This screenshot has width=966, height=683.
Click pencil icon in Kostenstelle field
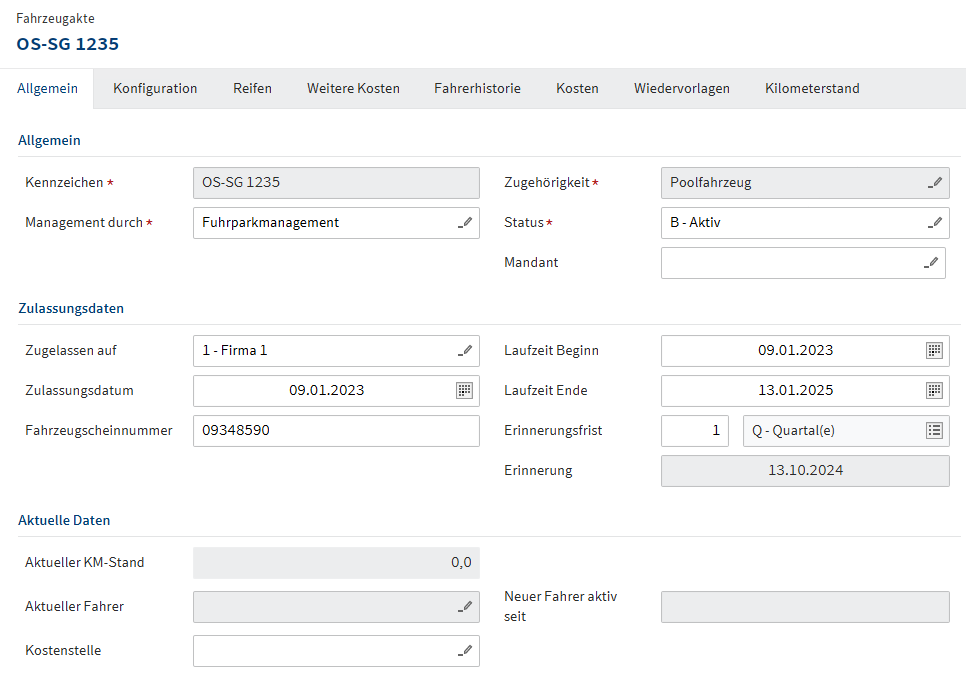pyautogui.click(x=465, y=651)
